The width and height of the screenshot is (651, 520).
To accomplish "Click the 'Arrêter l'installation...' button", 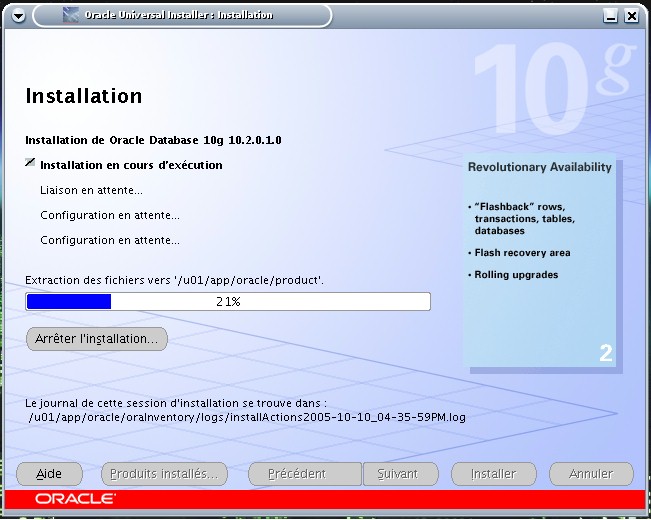I will pos(97,339).
